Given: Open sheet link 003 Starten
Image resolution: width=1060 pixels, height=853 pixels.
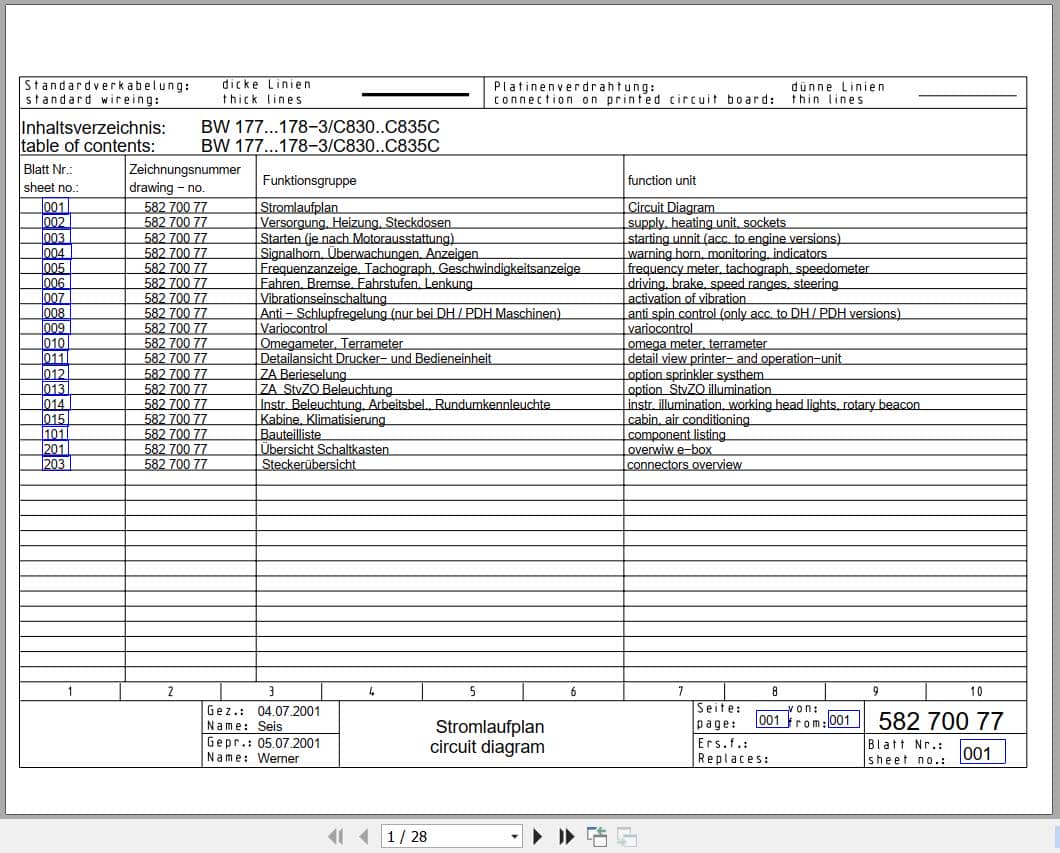Looking at the screenshot, I should coord(55,238).
